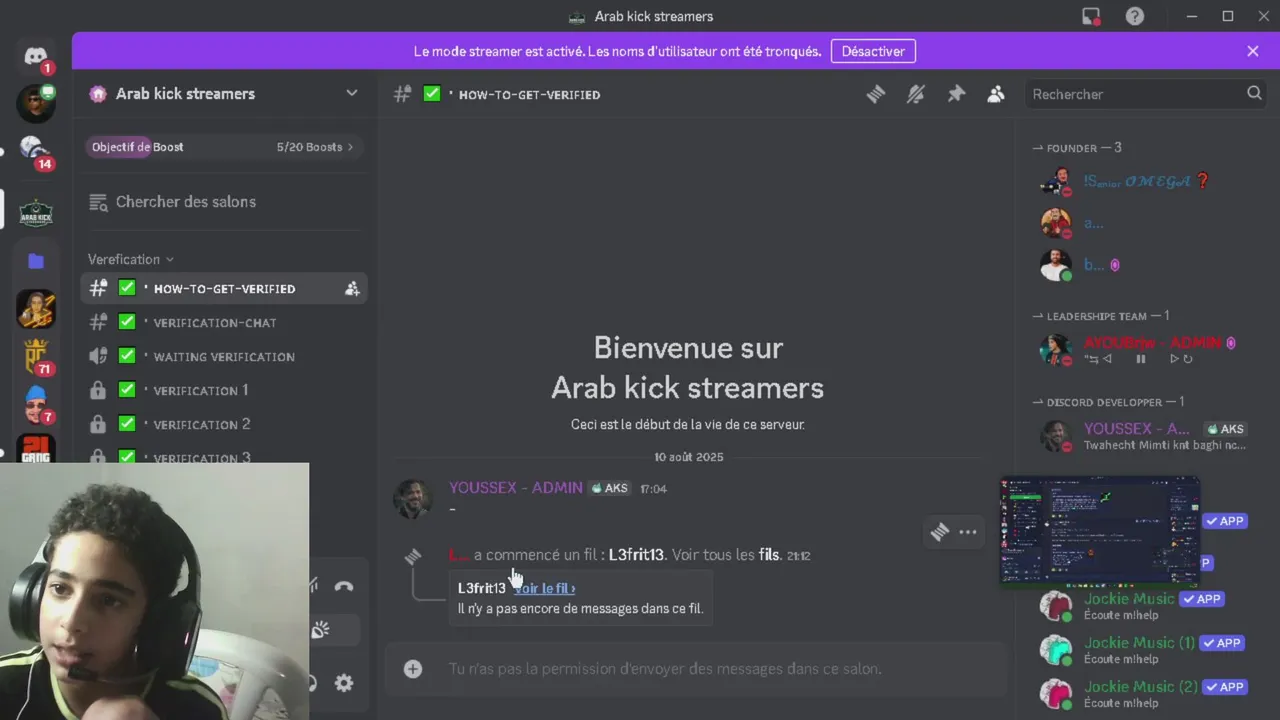Open the 5/20 Boosts chevron
This screenshot has height=720, width=1280.
tap(350, 147)
